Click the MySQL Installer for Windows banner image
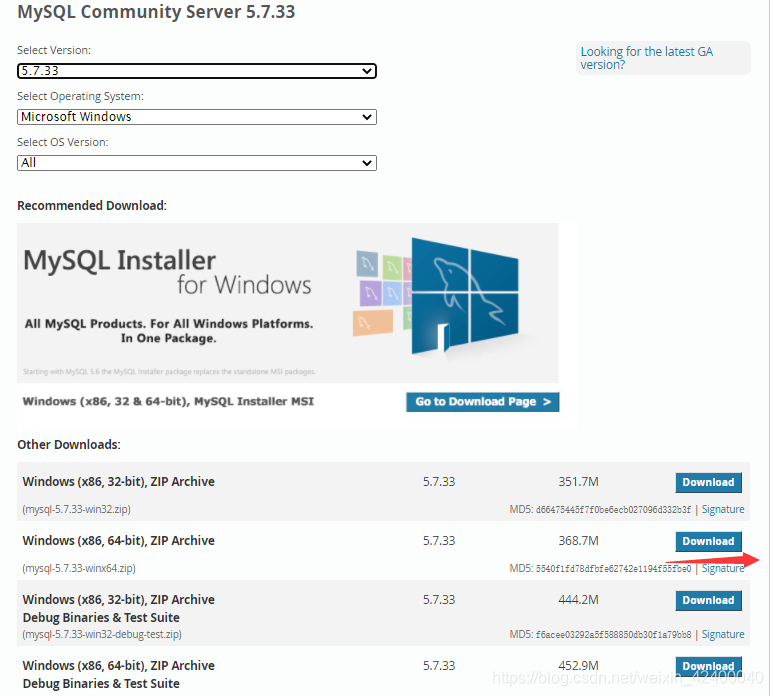773x696 pixels. pos(288,303)
